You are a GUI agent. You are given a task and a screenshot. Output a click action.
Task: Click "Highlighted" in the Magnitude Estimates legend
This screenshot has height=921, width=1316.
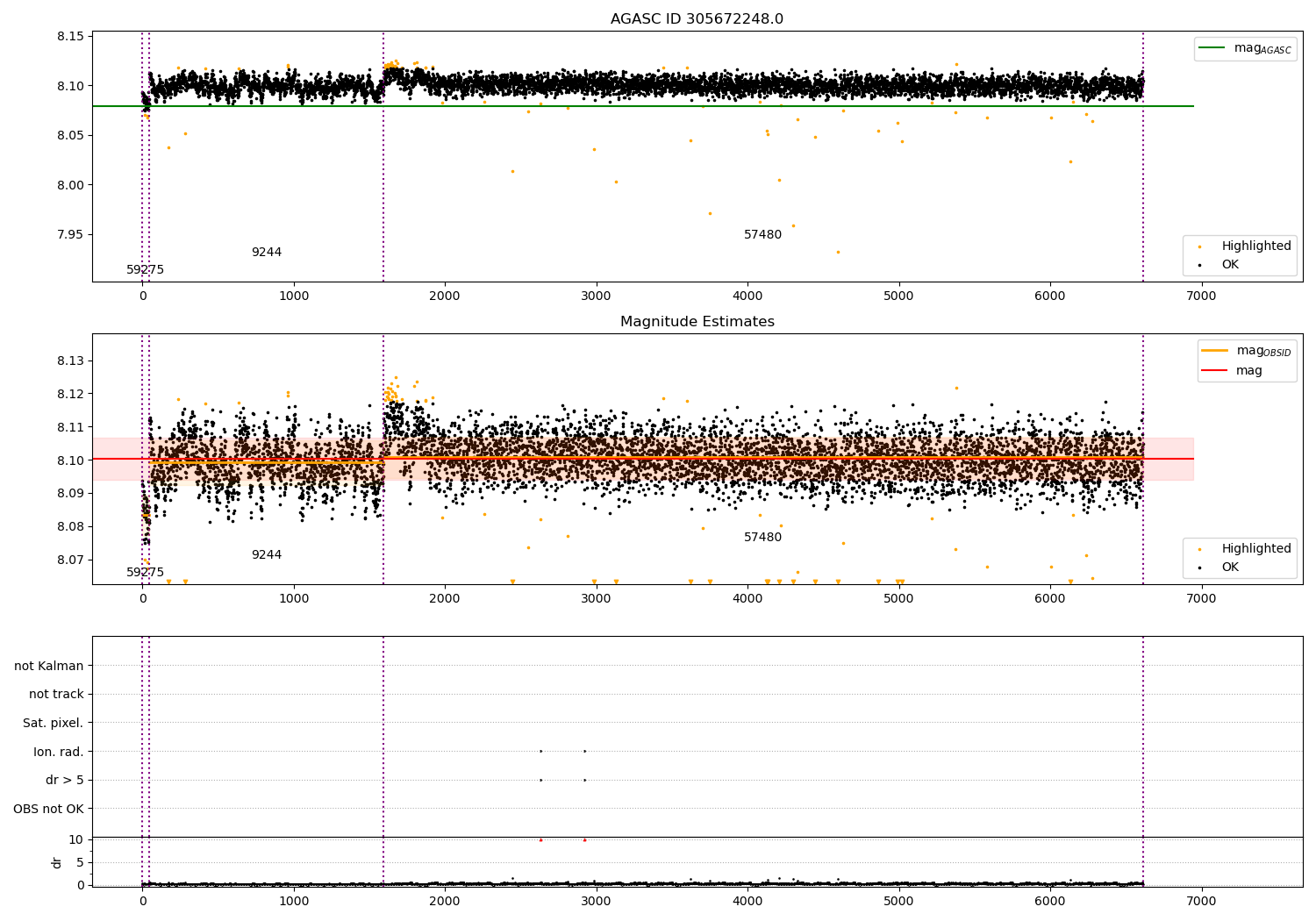pos(1256,549)
